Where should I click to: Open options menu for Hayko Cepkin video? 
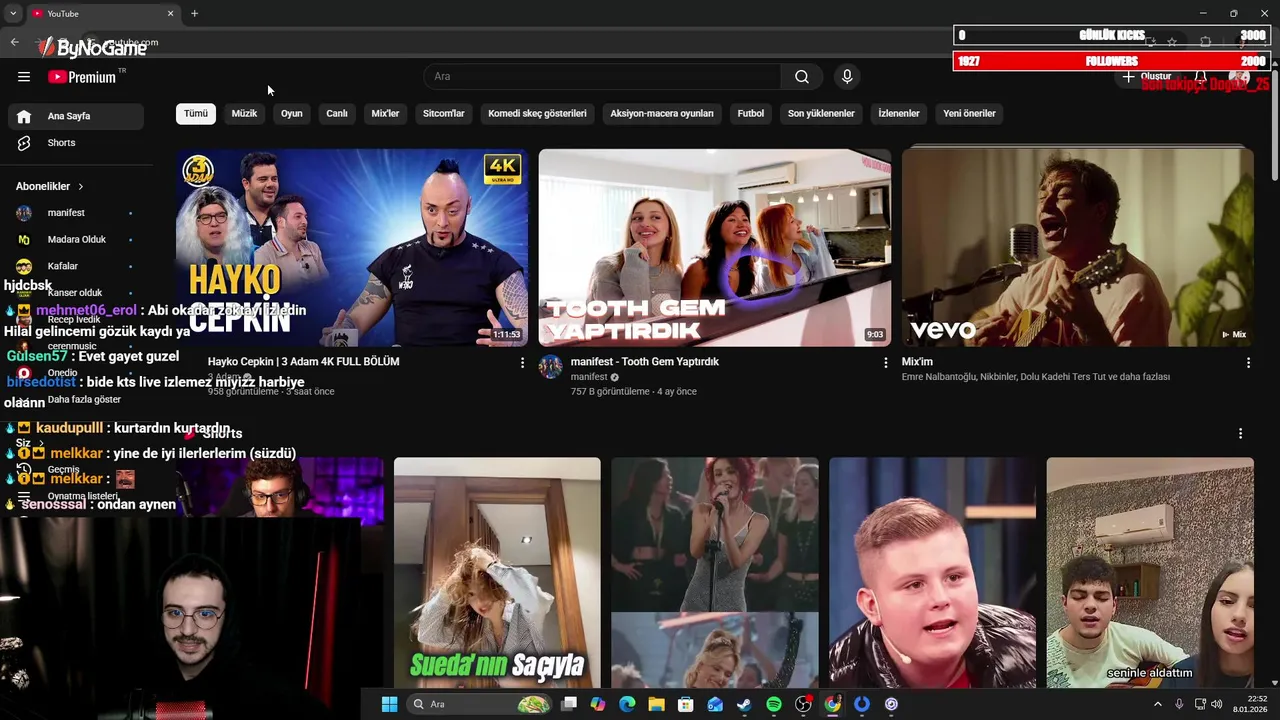click(x=522, y=363)
